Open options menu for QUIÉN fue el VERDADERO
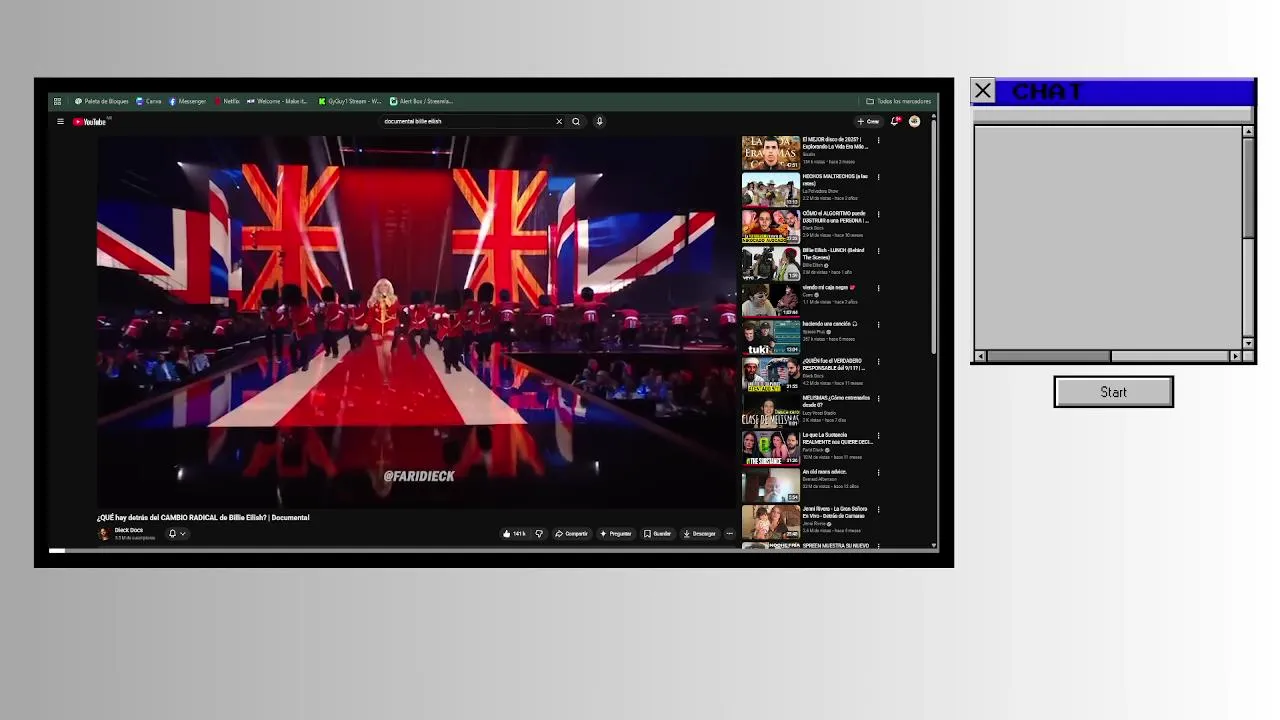This screenshot has width=1280, height=720. coord(878,362)
